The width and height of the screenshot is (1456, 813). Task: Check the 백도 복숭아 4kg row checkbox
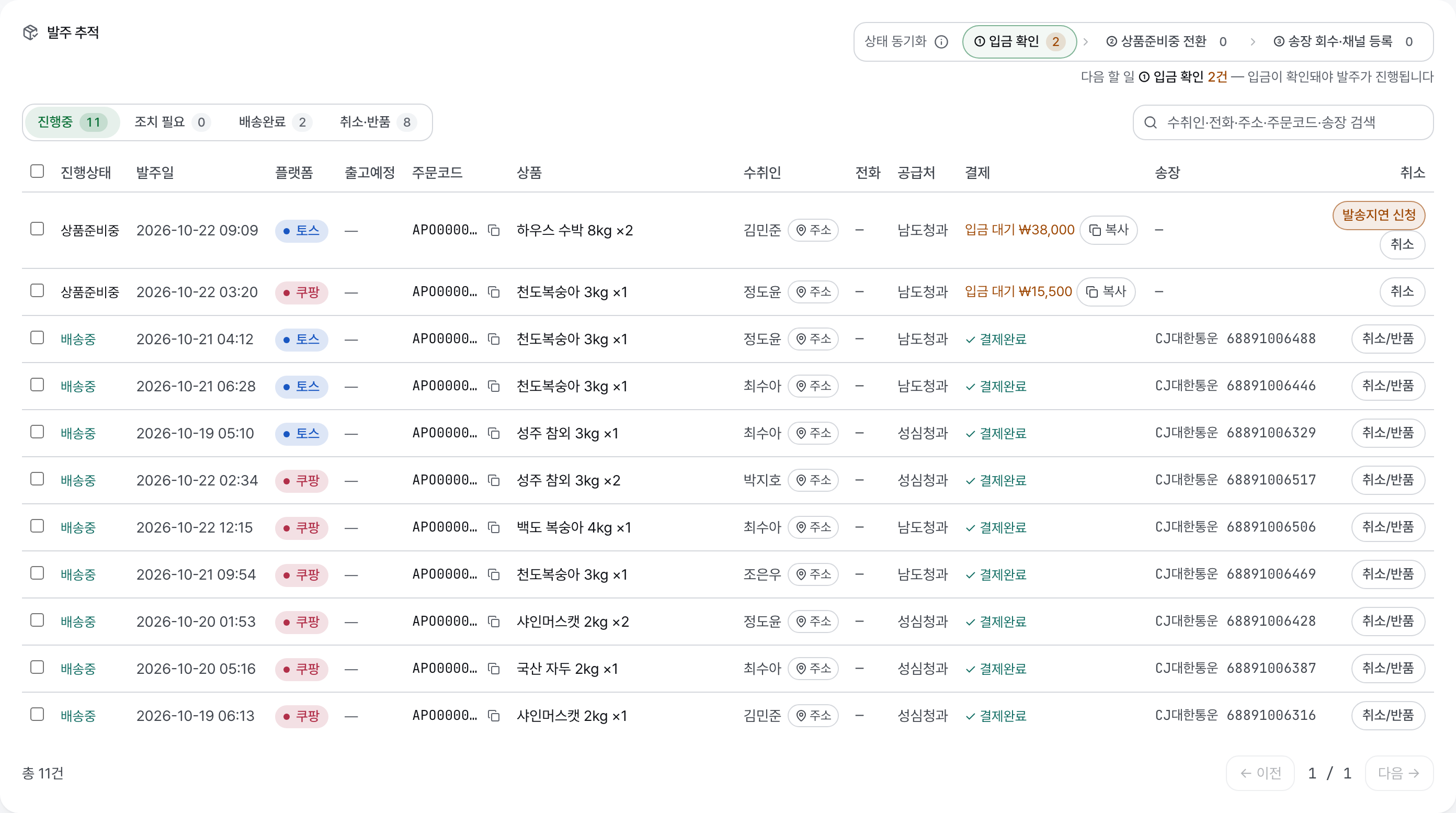37,526
